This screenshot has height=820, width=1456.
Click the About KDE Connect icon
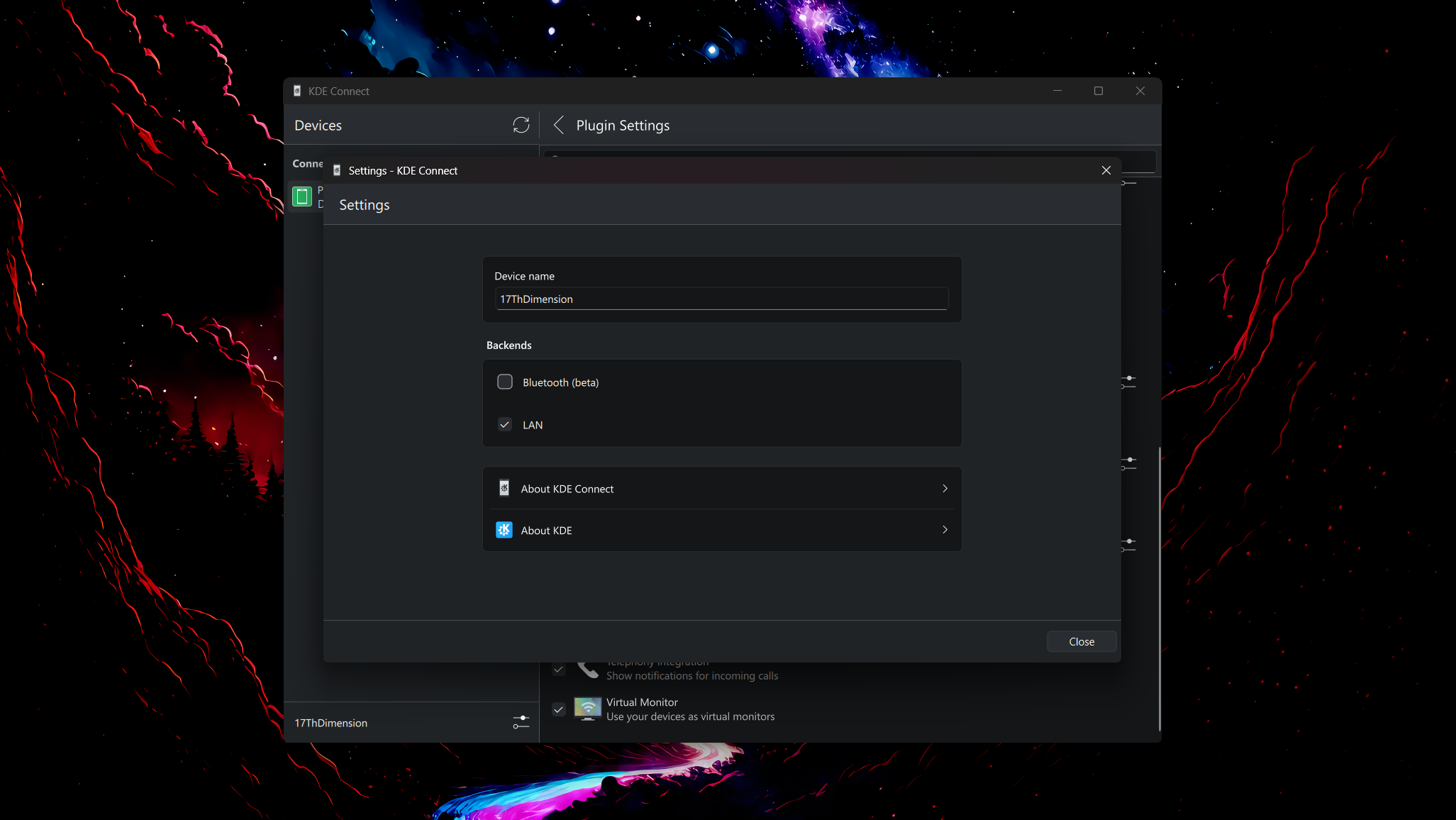(x=504, y=488)
